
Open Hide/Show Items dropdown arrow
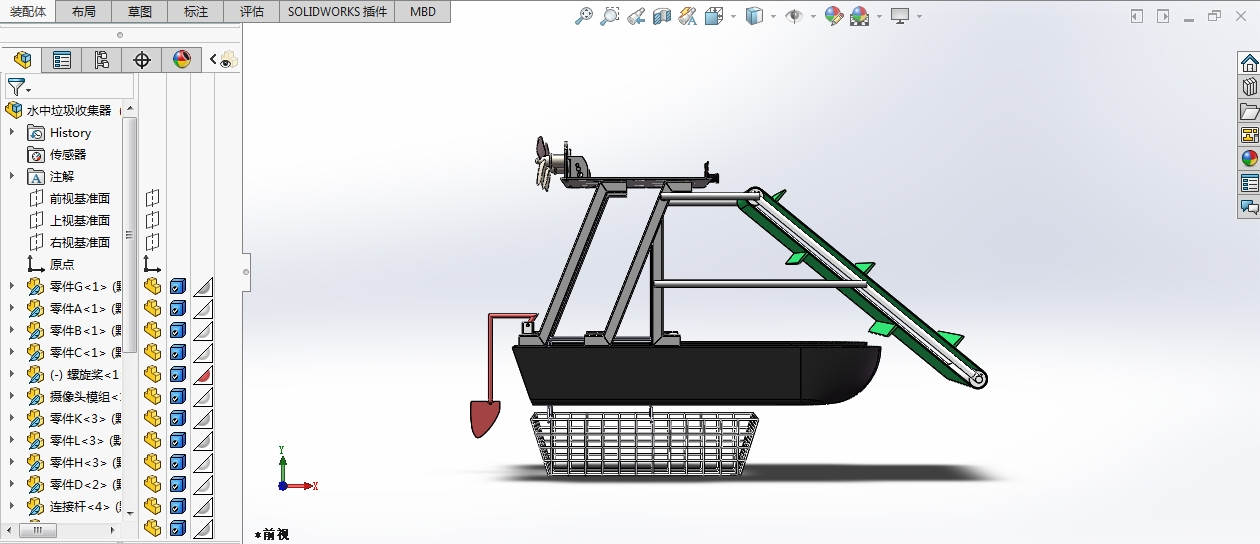[813, 16]
